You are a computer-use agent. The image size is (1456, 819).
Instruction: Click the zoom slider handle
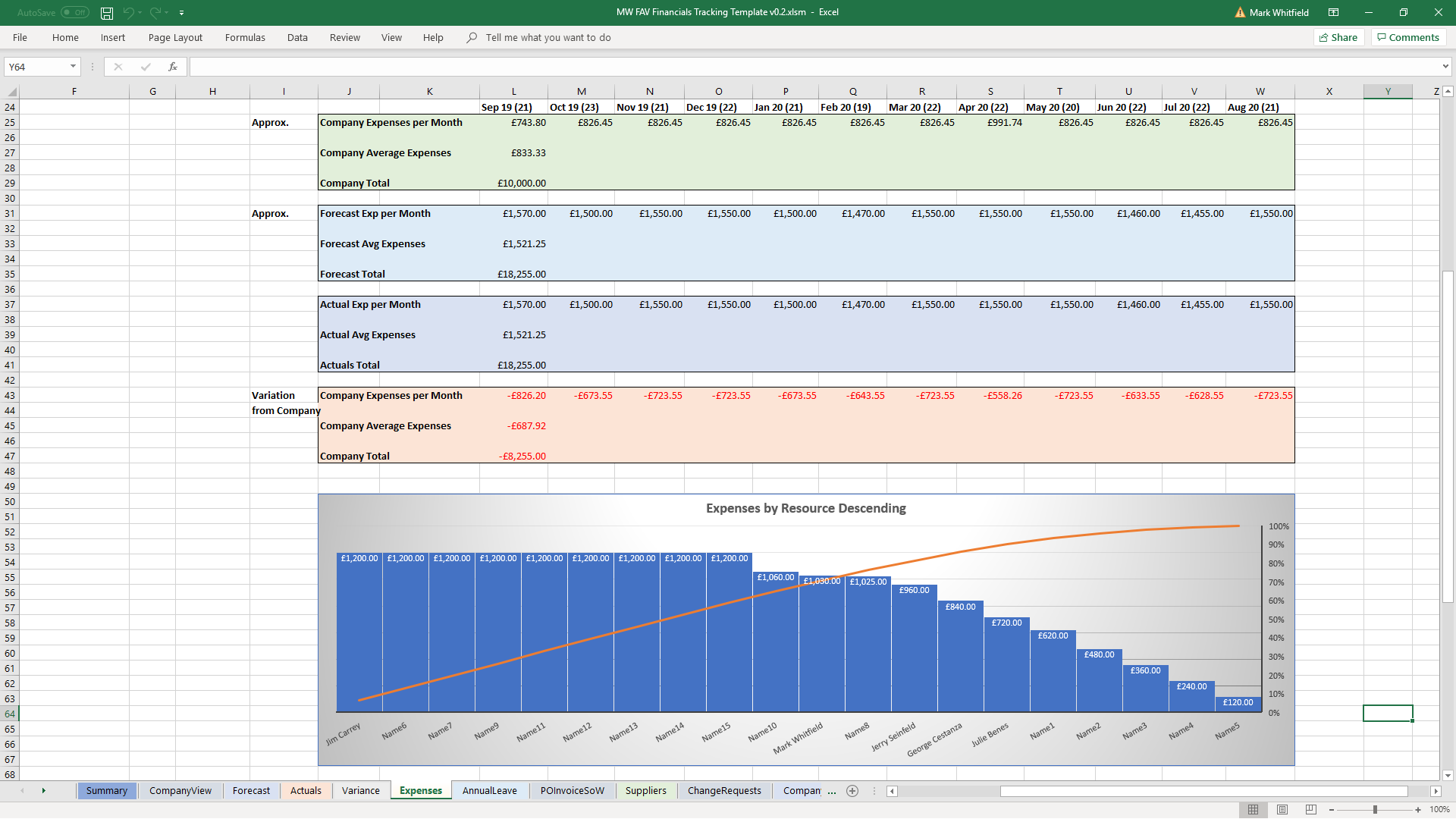point(1375,809)
